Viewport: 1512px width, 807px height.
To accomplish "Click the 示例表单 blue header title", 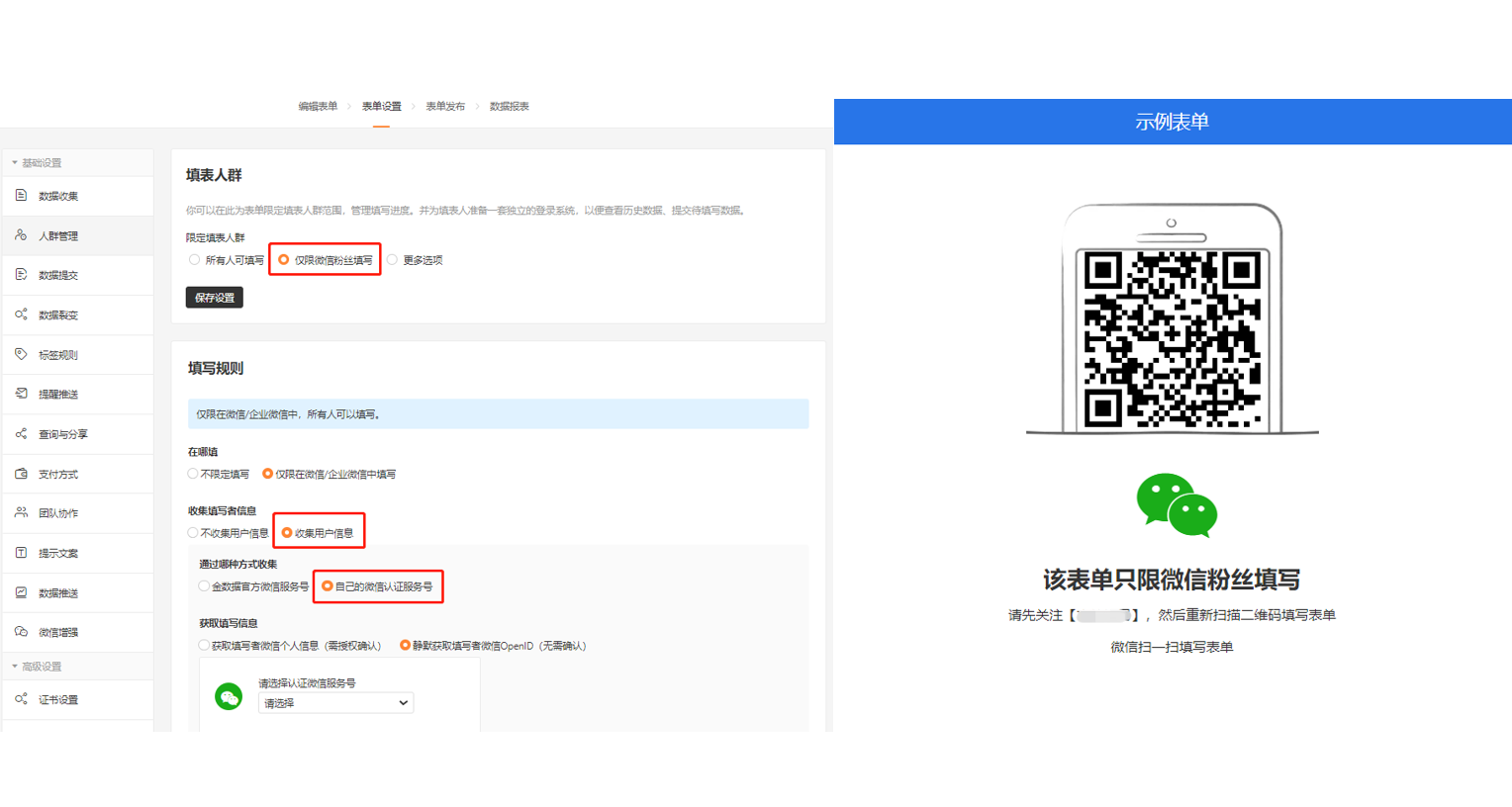I will point(1172,122).
